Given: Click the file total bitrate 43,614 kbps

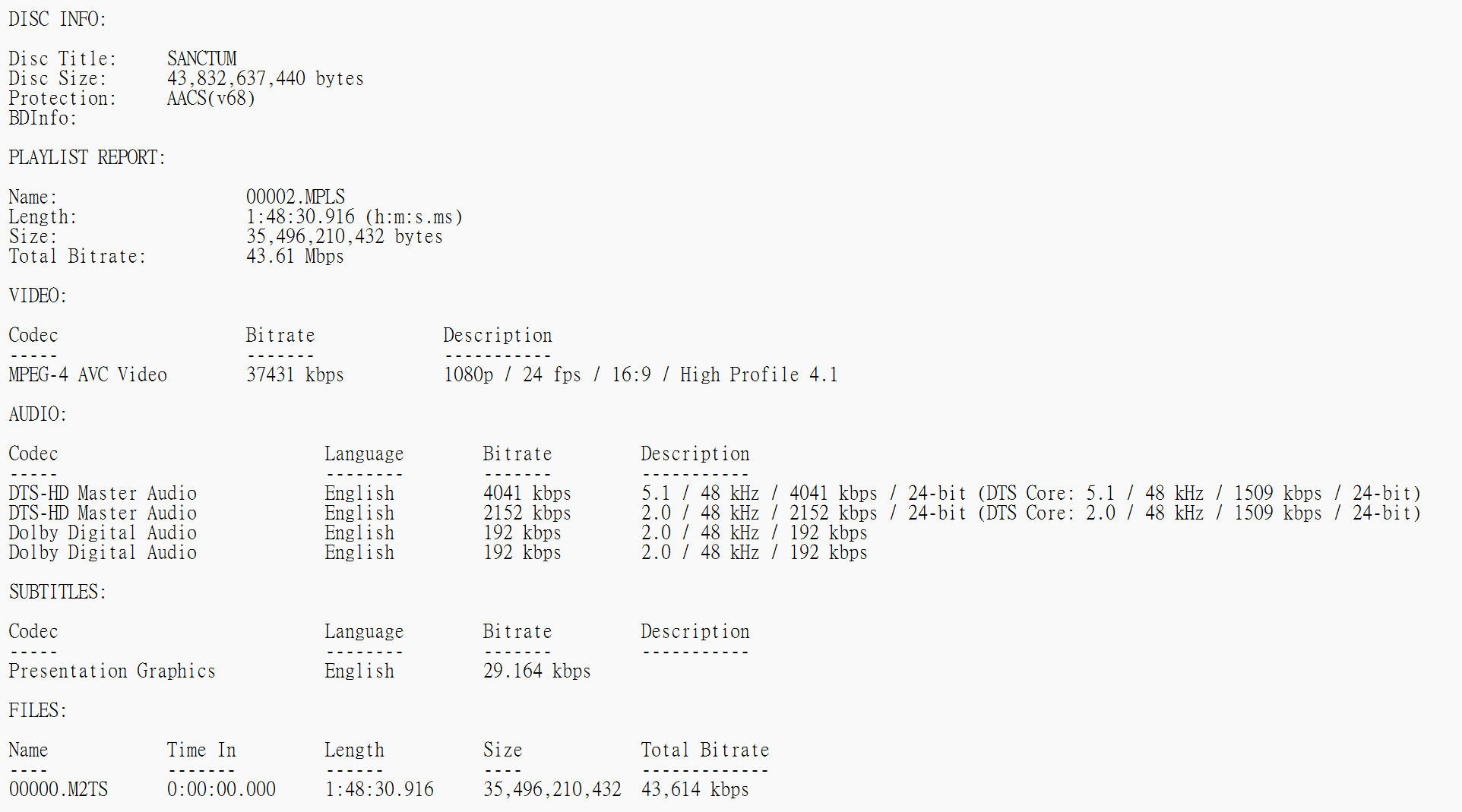Looking at the screenshot, I should pyautogui.click(x=695, y=789).
